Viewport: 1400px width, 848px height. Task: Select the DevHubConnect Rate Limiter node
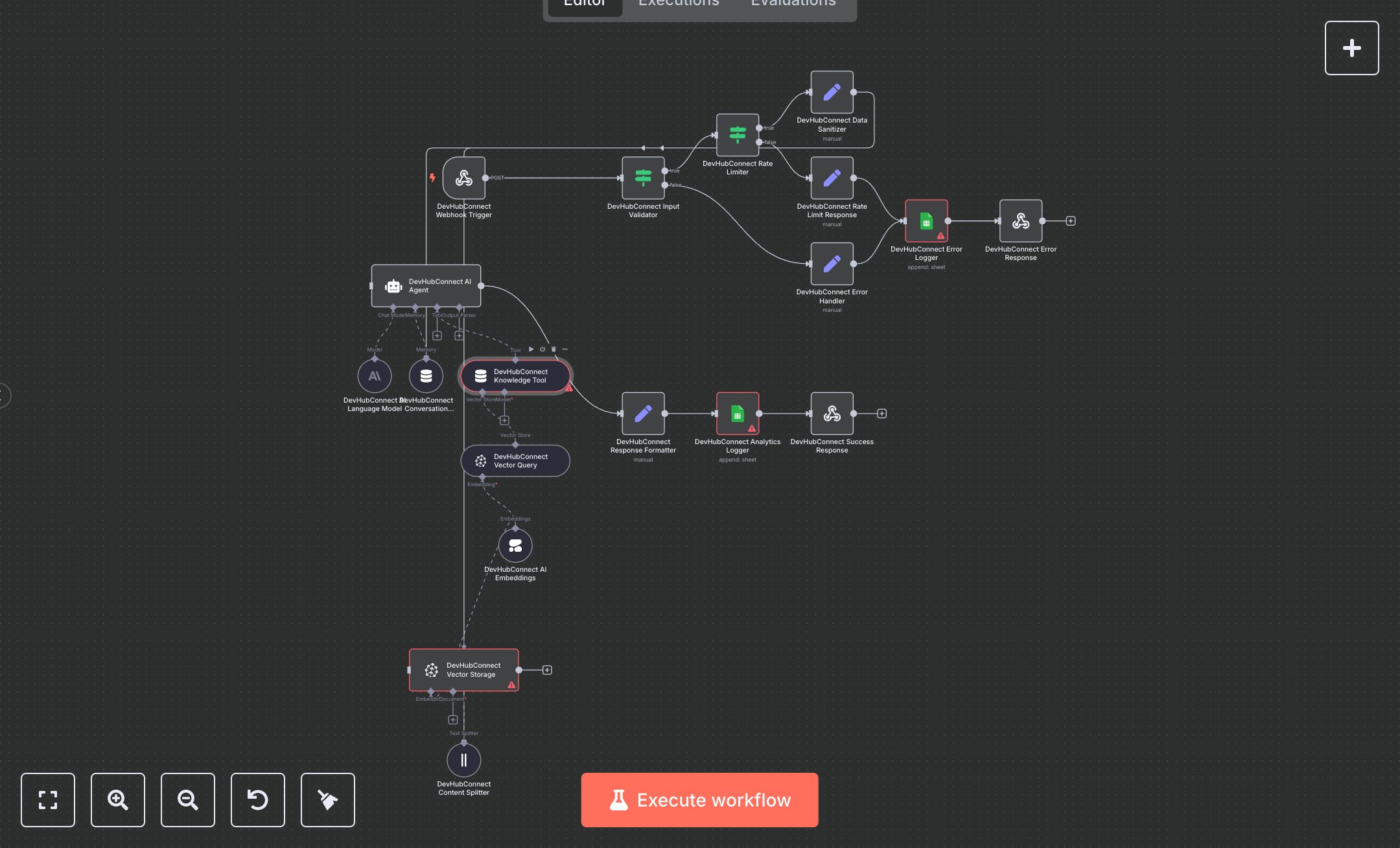(x=737, y=136)
